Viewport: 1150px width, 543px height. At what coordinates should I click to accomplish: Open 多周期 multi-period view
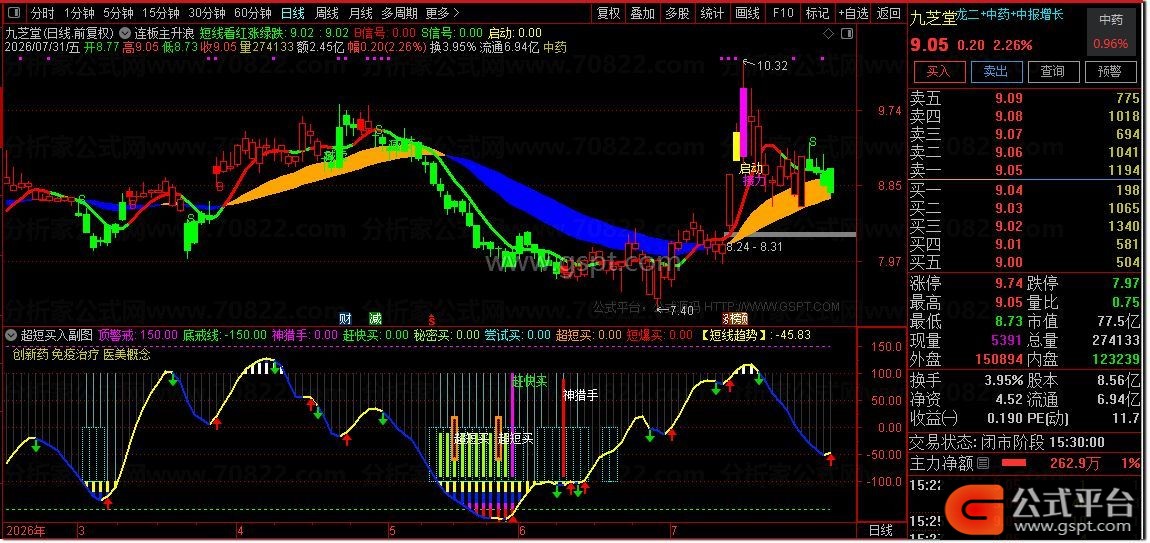point(399,13)
